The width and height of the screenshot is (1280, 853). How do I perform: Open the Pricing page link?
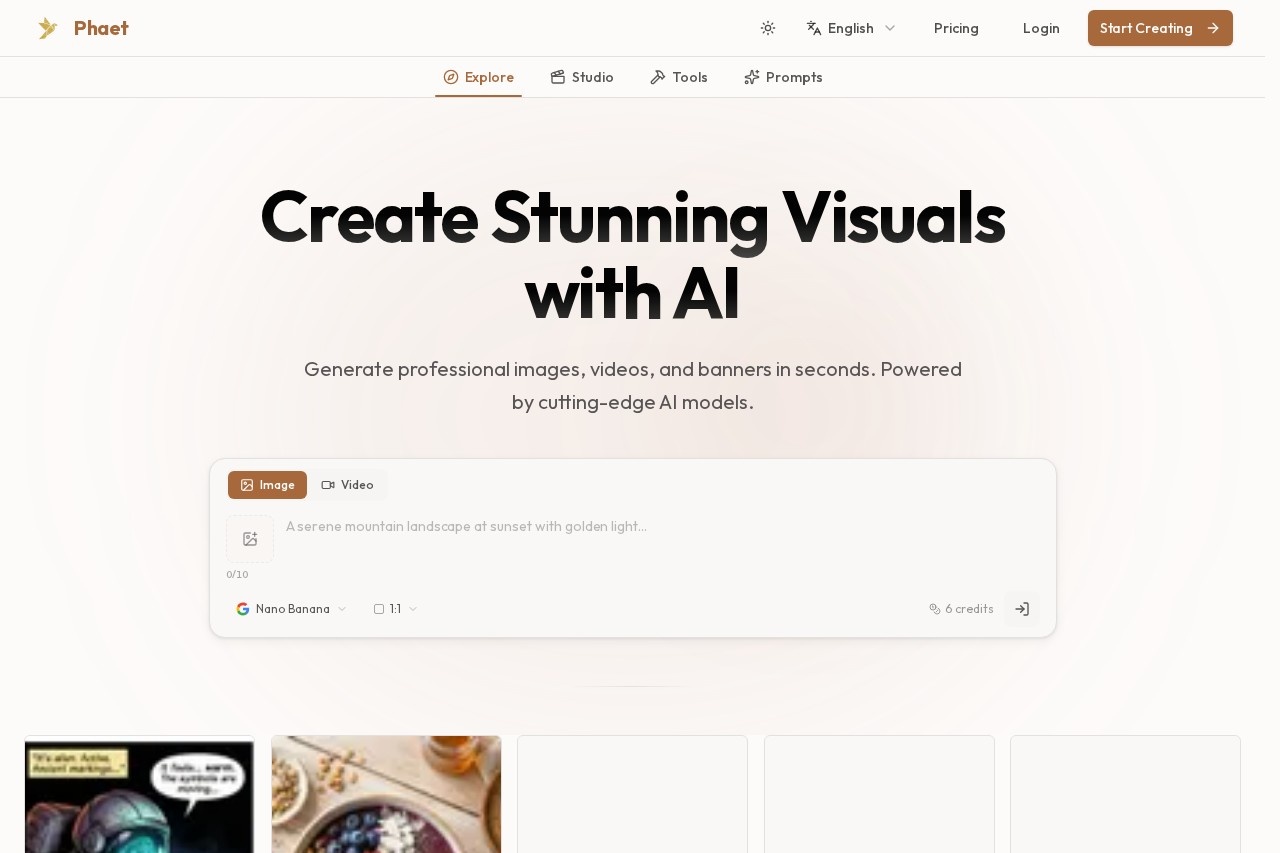956,28
